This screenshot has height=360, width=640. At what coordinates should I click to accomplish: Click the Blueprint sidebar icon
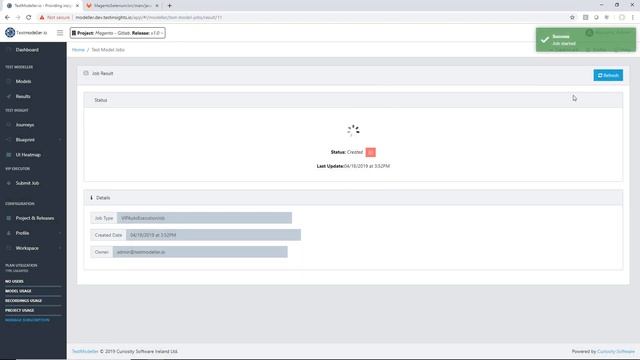click(x=9, y=140)
